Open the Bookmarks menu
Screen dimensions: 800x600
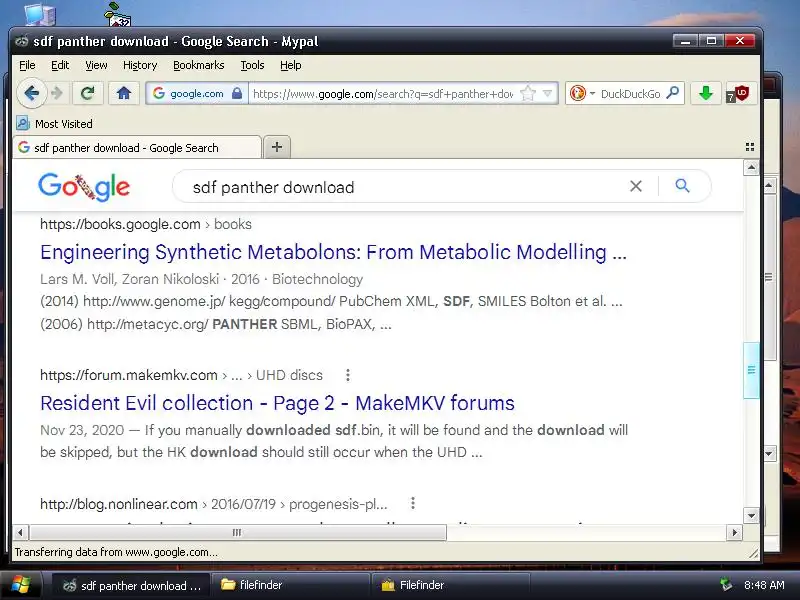tap(198, 65)
